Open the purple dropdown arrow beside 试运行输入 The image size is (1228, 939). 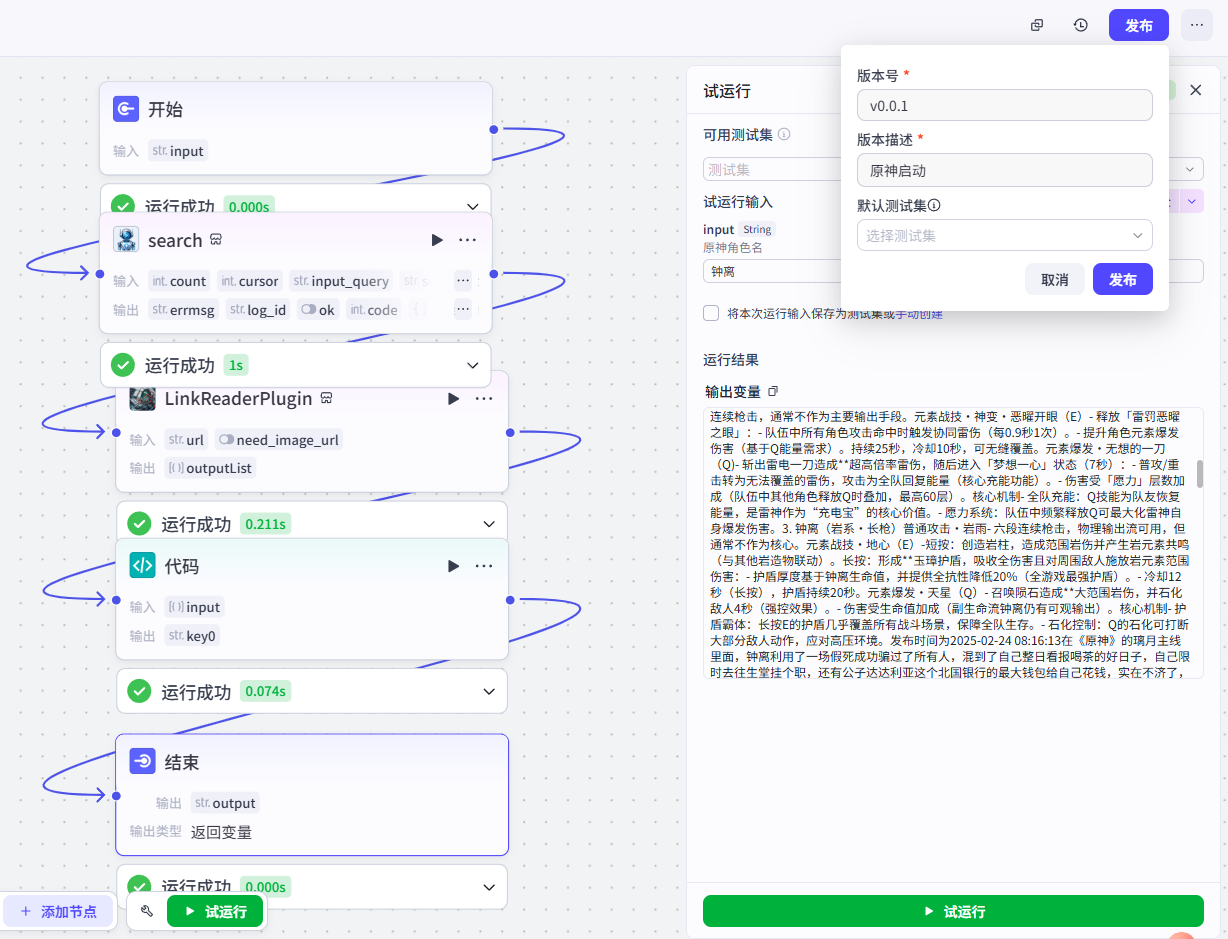1192,201
